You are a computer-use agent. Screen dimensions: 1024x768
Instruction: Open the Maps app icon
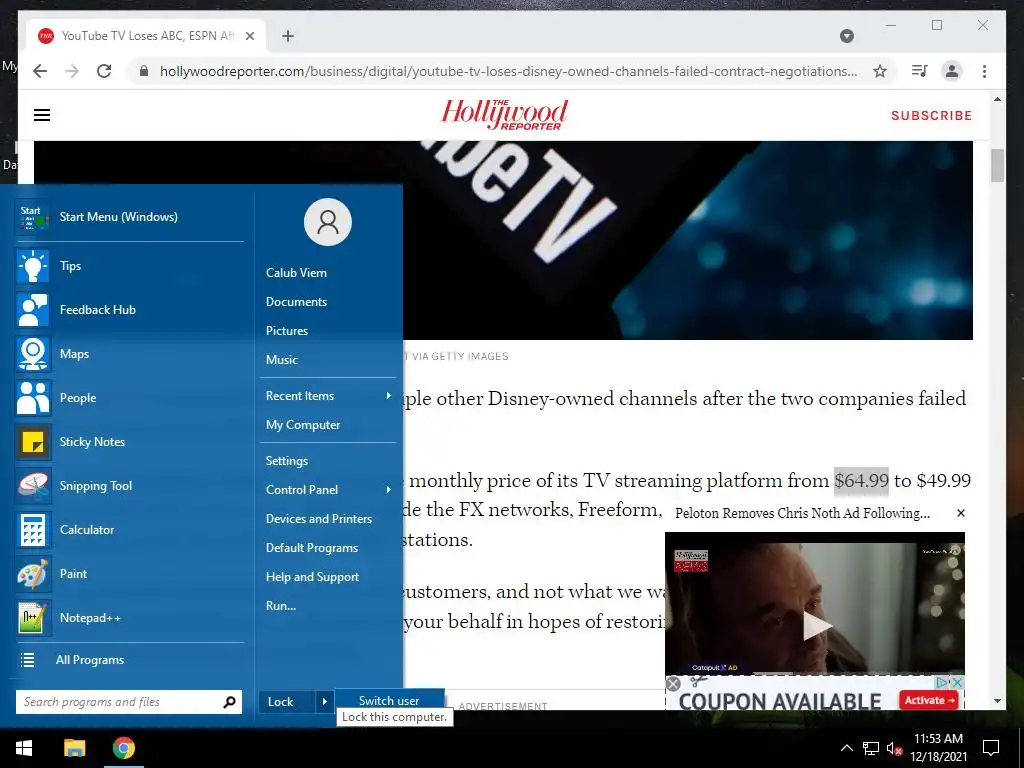pyautogui.click(x=33, y=354)
